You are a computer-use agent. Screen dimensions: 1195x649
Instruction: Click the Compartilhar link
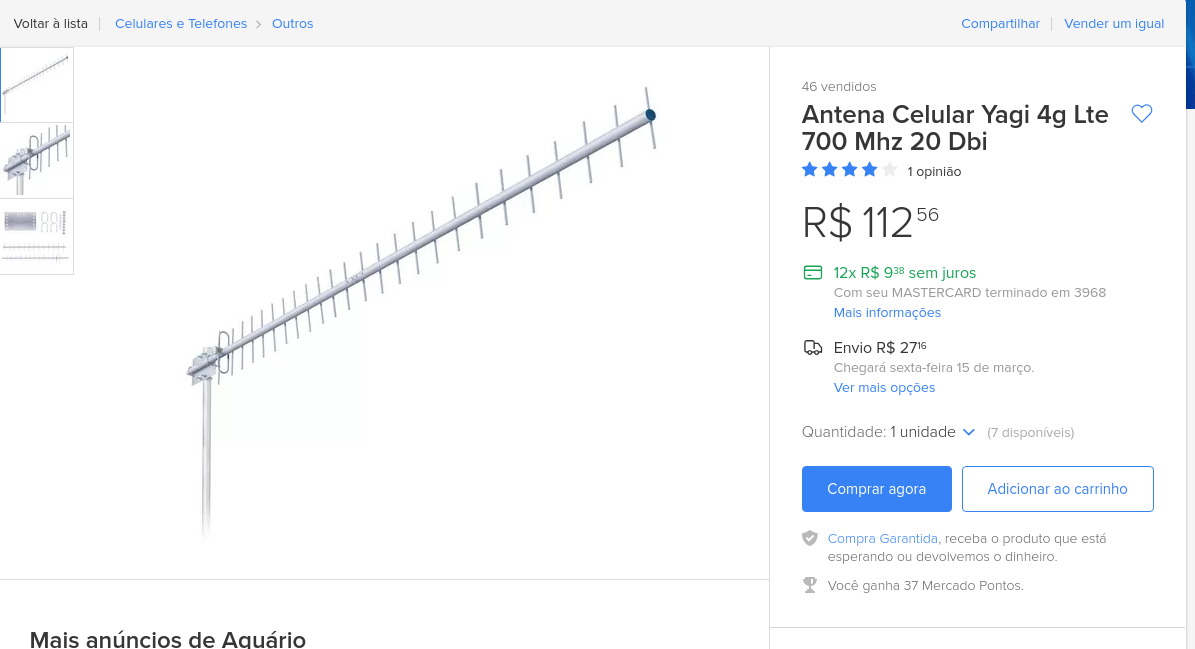1000,23
